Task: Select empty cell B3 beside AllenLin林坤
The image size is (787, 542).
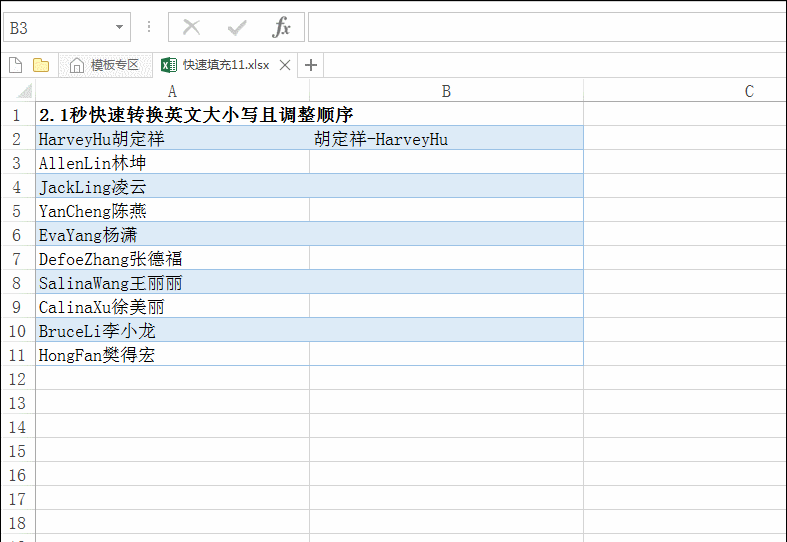Action: tap(446, 163)
